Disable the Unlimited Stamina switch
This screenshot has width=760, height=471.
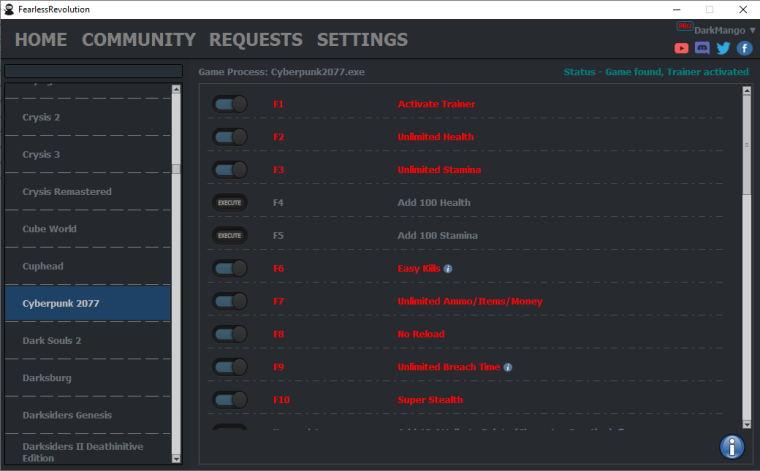230,170
